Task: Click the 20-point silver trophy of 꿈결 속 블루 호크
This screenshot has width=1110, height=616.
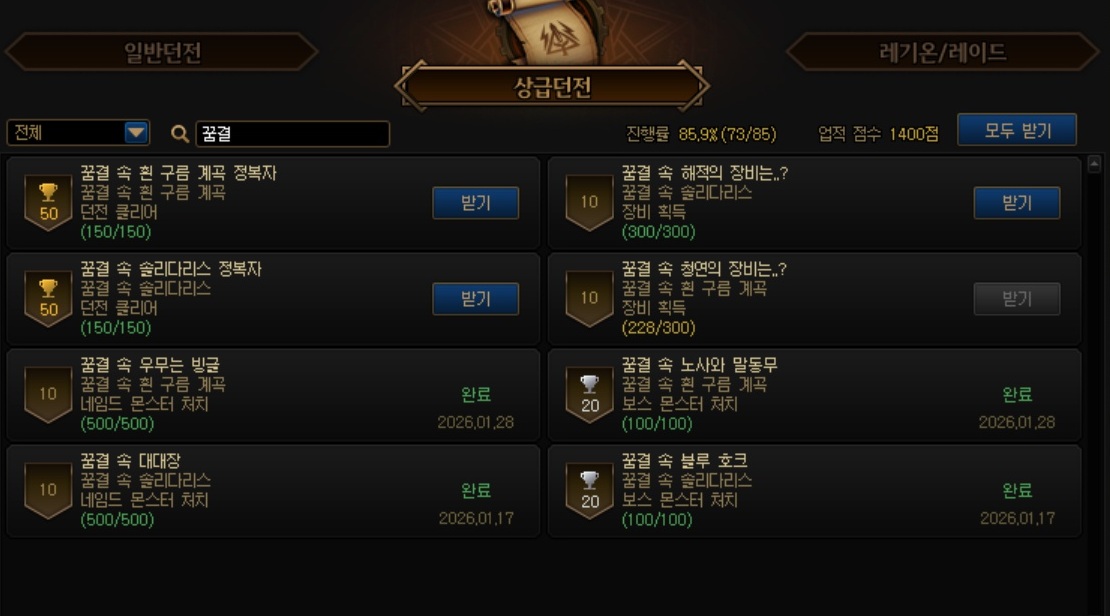Action: (590, 491)
